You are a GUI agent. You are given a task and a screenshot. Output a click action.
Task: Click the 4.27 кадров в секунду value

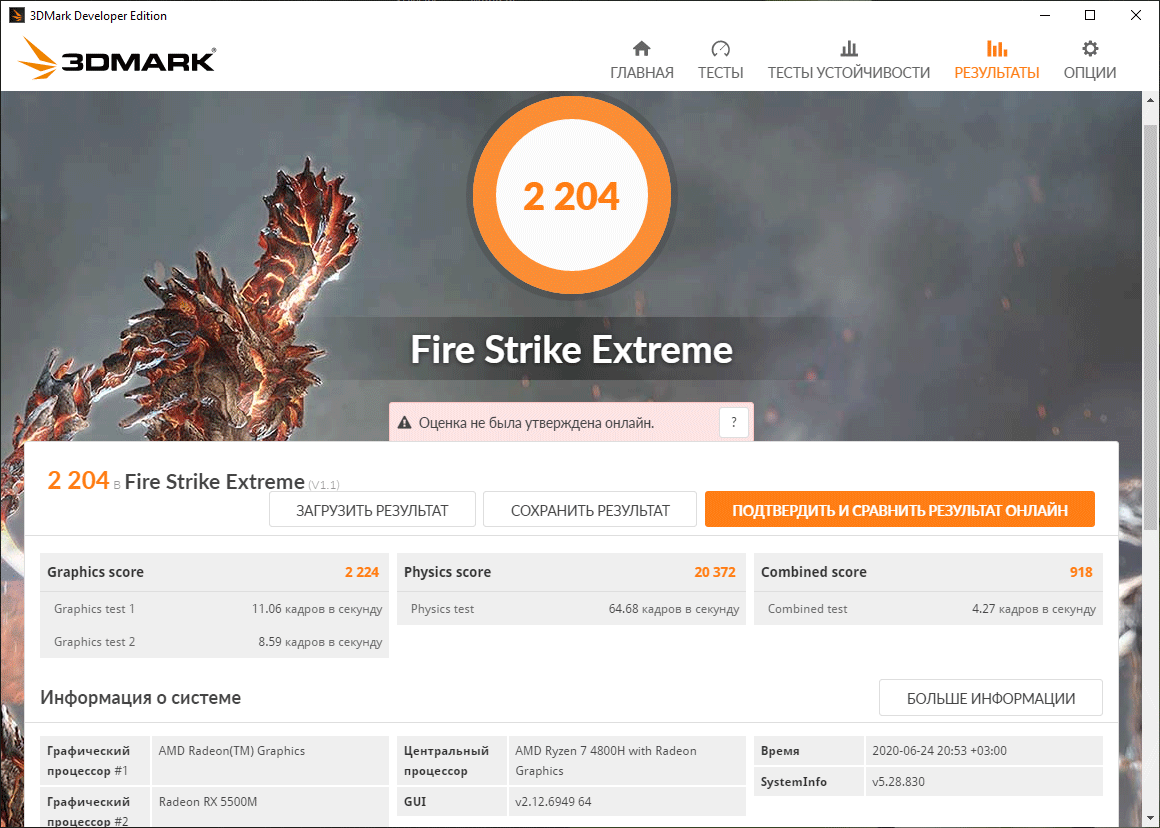tap(1033, 608)
